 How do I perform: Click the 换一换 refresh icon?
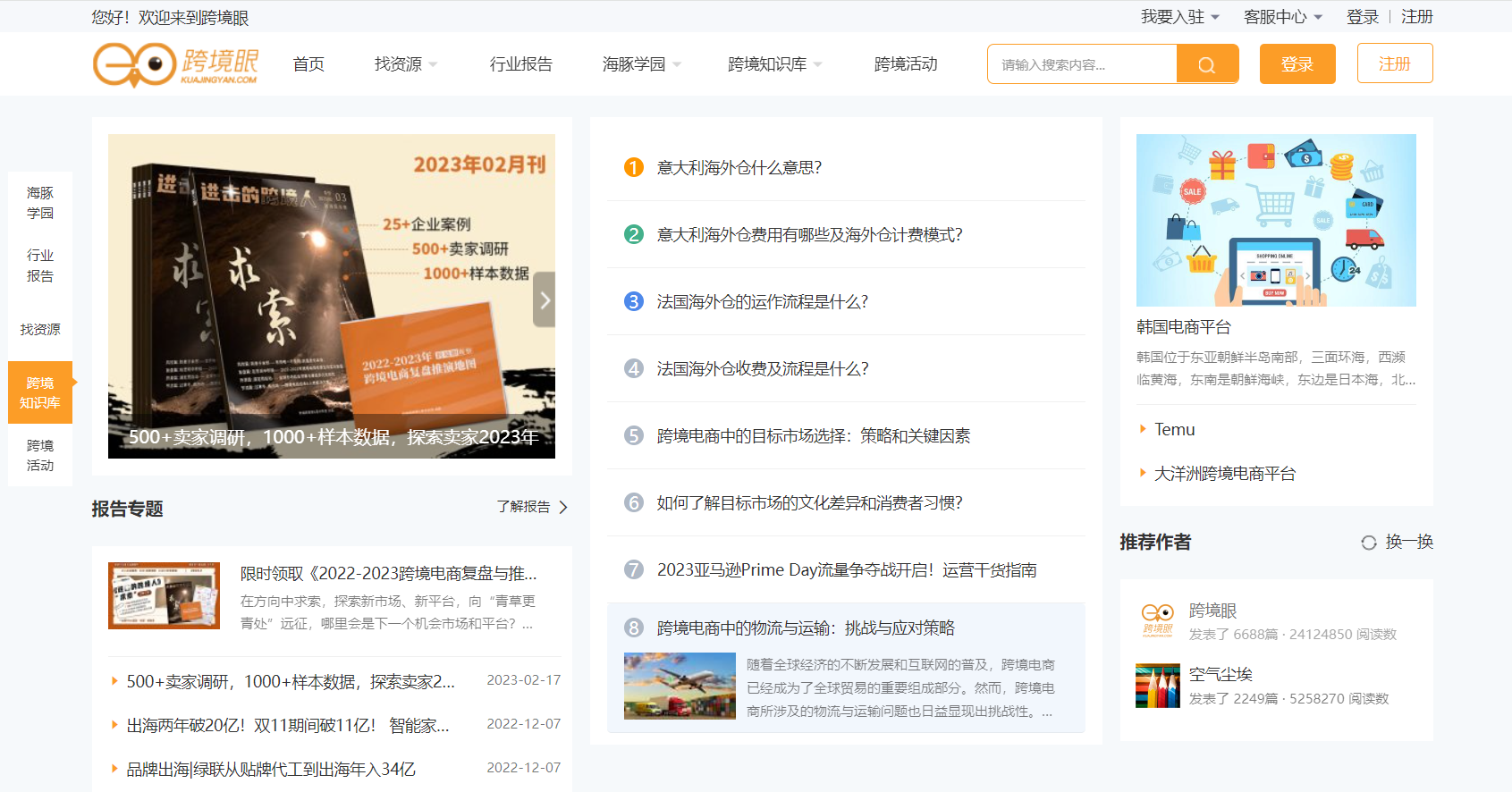coord(1368,543)
